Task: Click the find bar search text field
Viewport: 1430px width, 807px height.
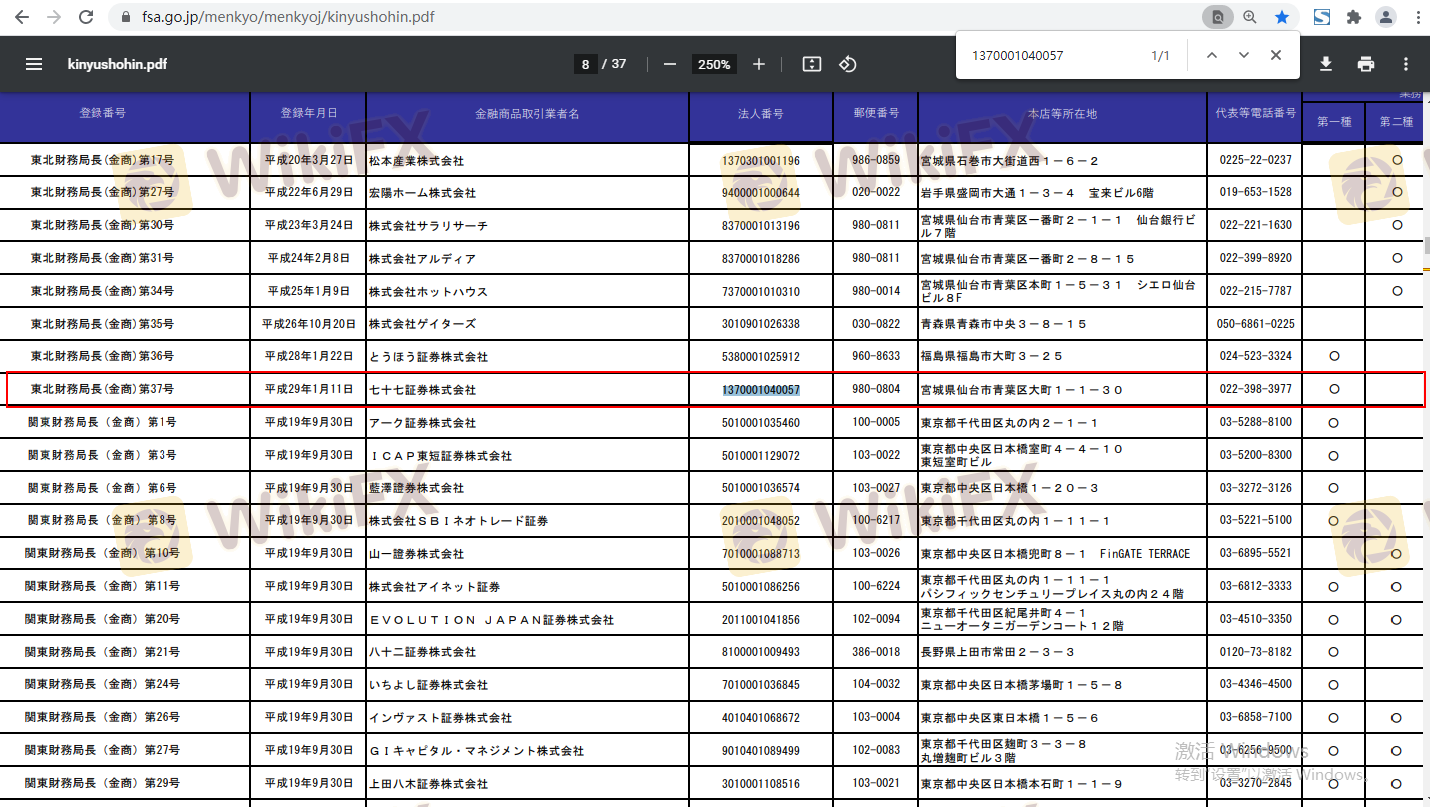Action: 1050,56
